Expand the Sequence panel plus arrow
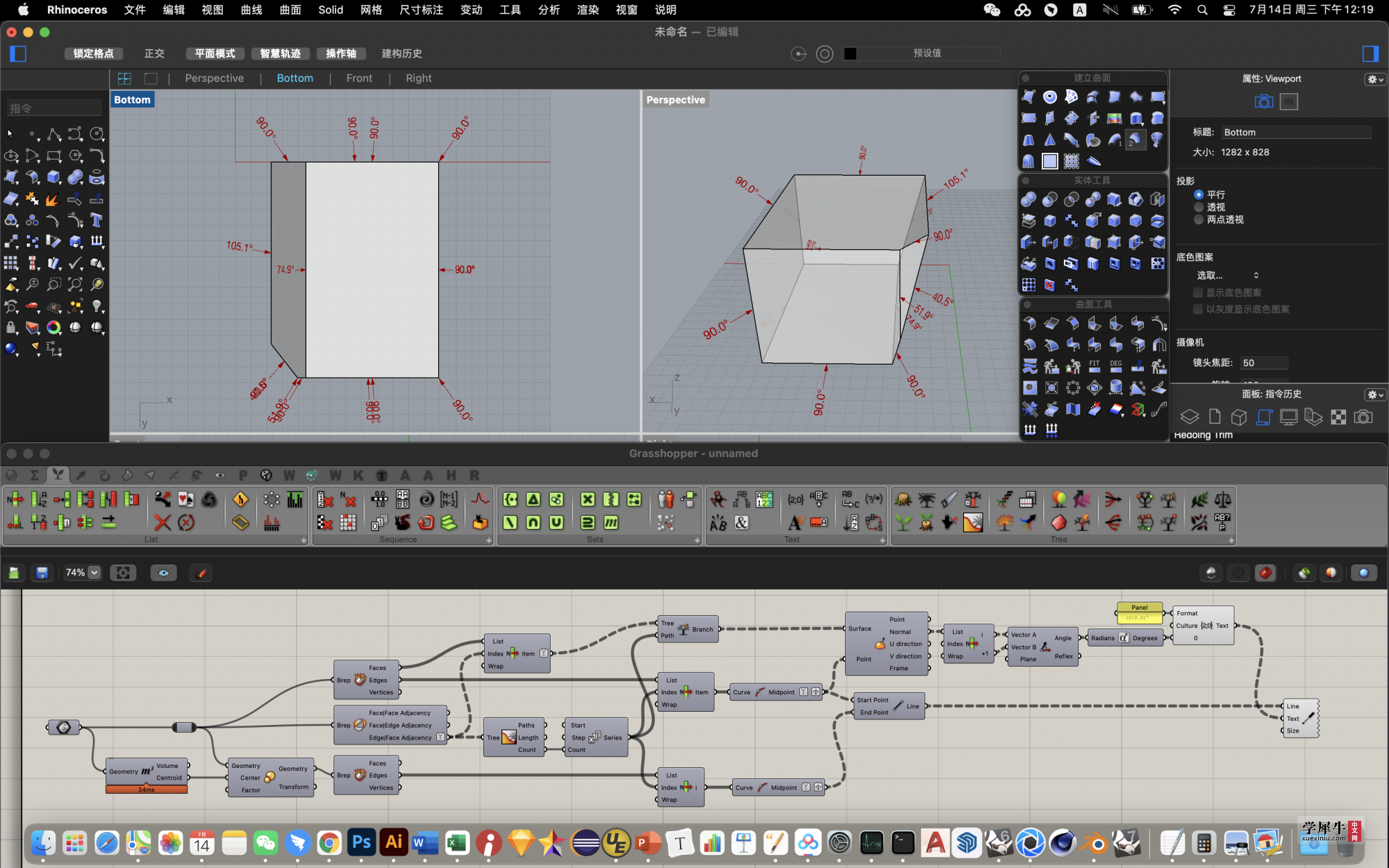 pos(488,540)
